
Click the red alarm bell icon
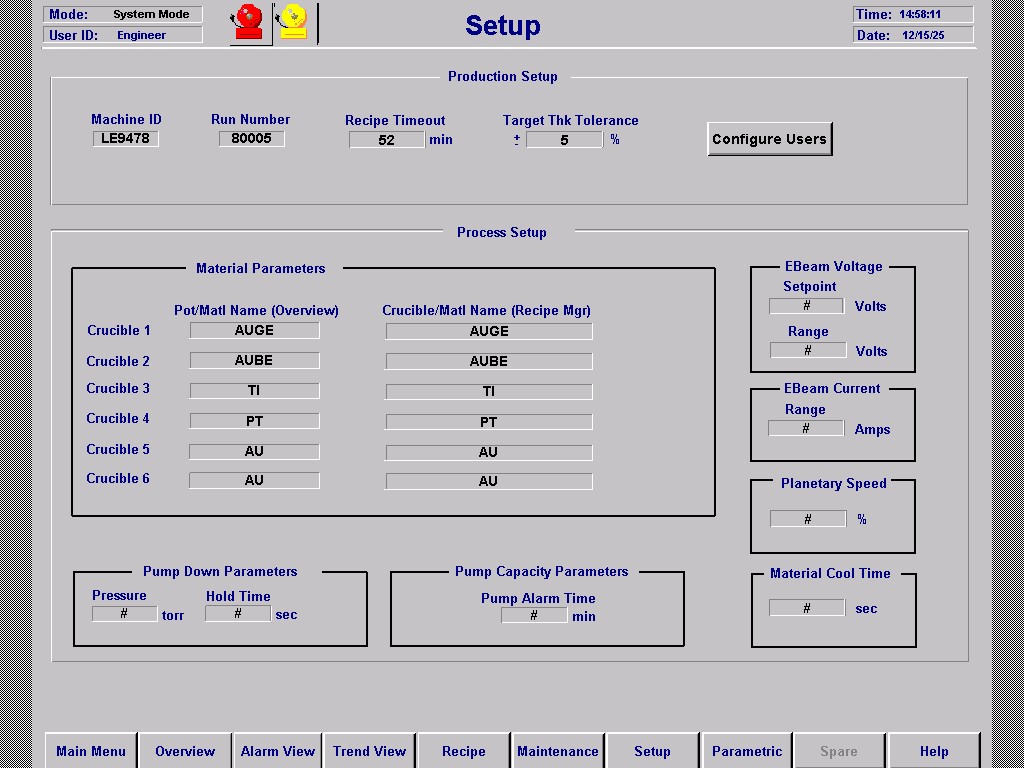247,23
